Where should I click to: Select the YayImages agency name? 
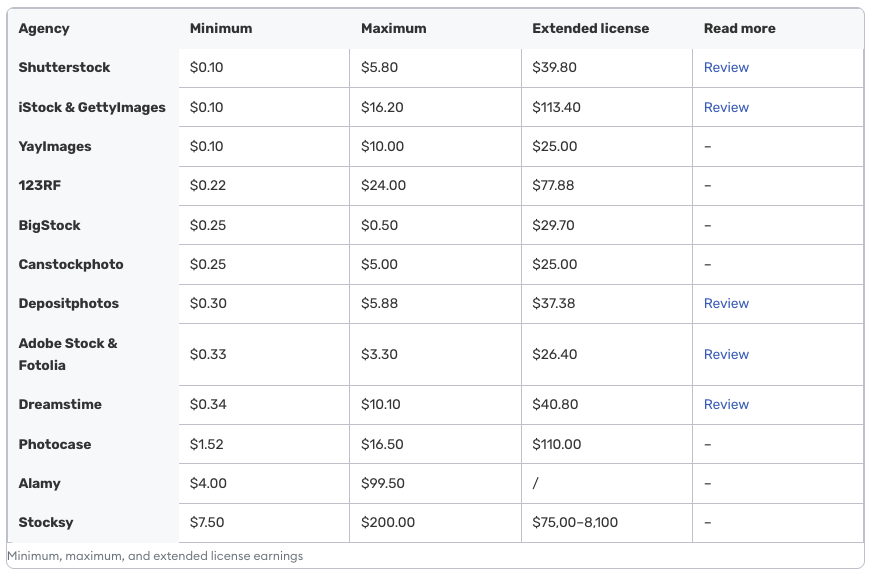[55, 146]
